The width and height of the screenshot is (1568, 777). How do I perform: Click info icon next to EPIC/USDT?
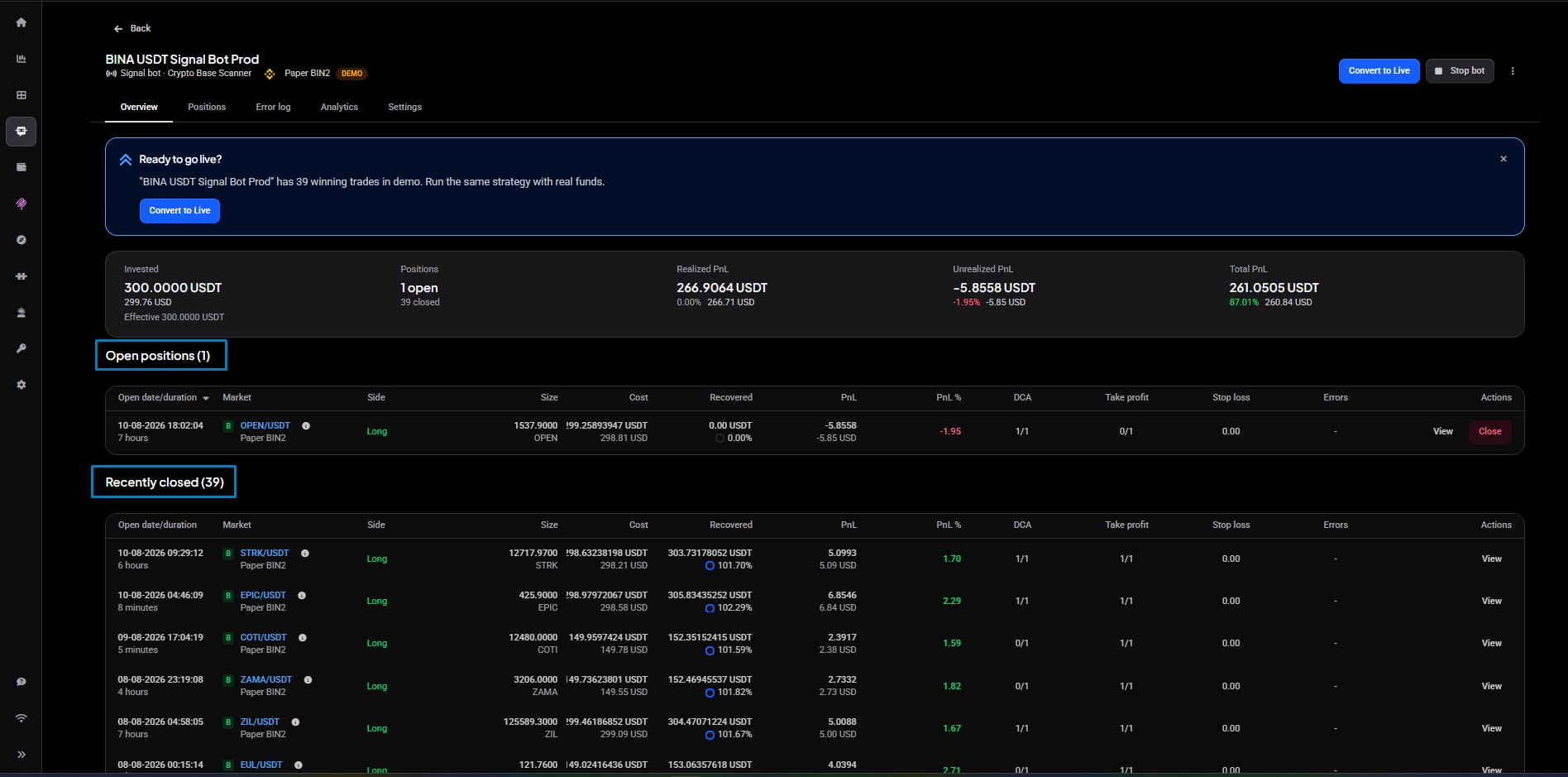click(x=302, y=596)
